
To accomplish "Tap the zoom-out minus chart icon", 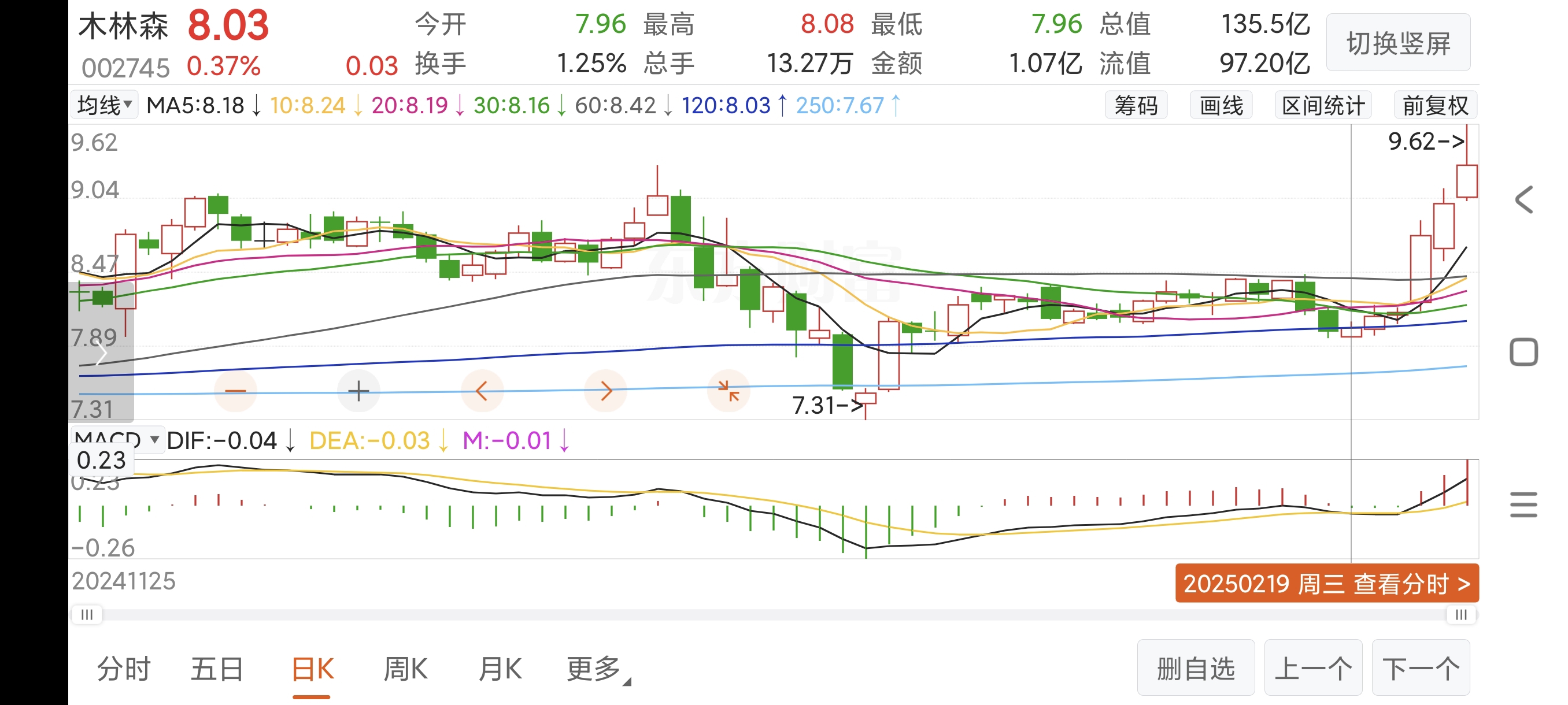I will [x=235, y=391].
